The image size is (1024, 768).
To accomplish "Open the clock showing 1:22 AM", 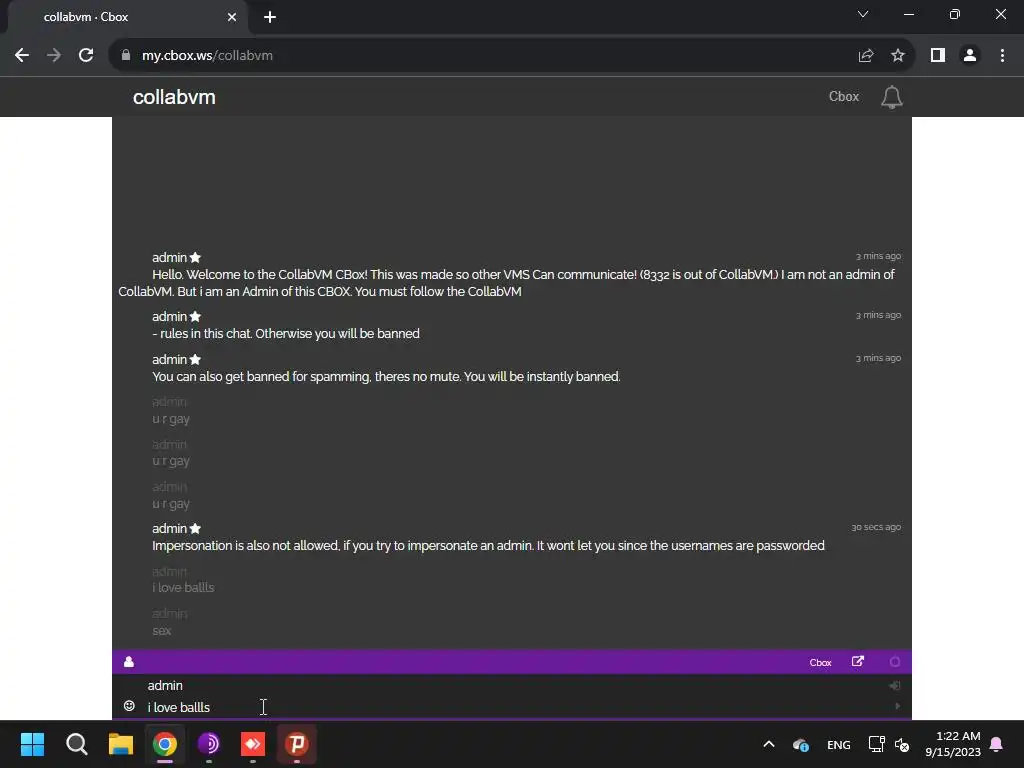I will click(953, 744).
